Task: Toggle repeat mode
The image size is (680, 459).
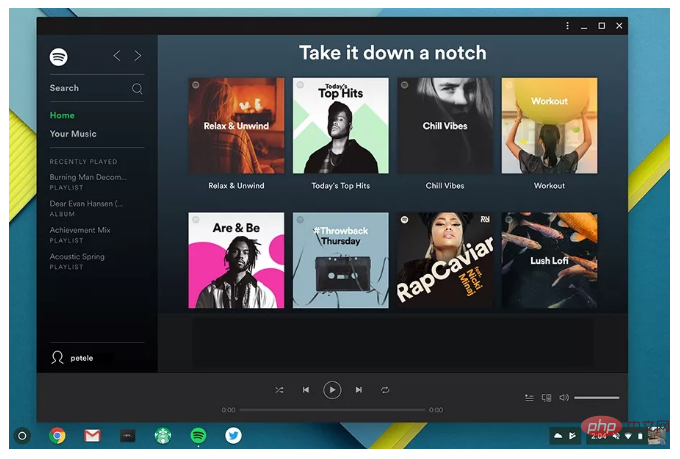Action: (x=385, y=390)
